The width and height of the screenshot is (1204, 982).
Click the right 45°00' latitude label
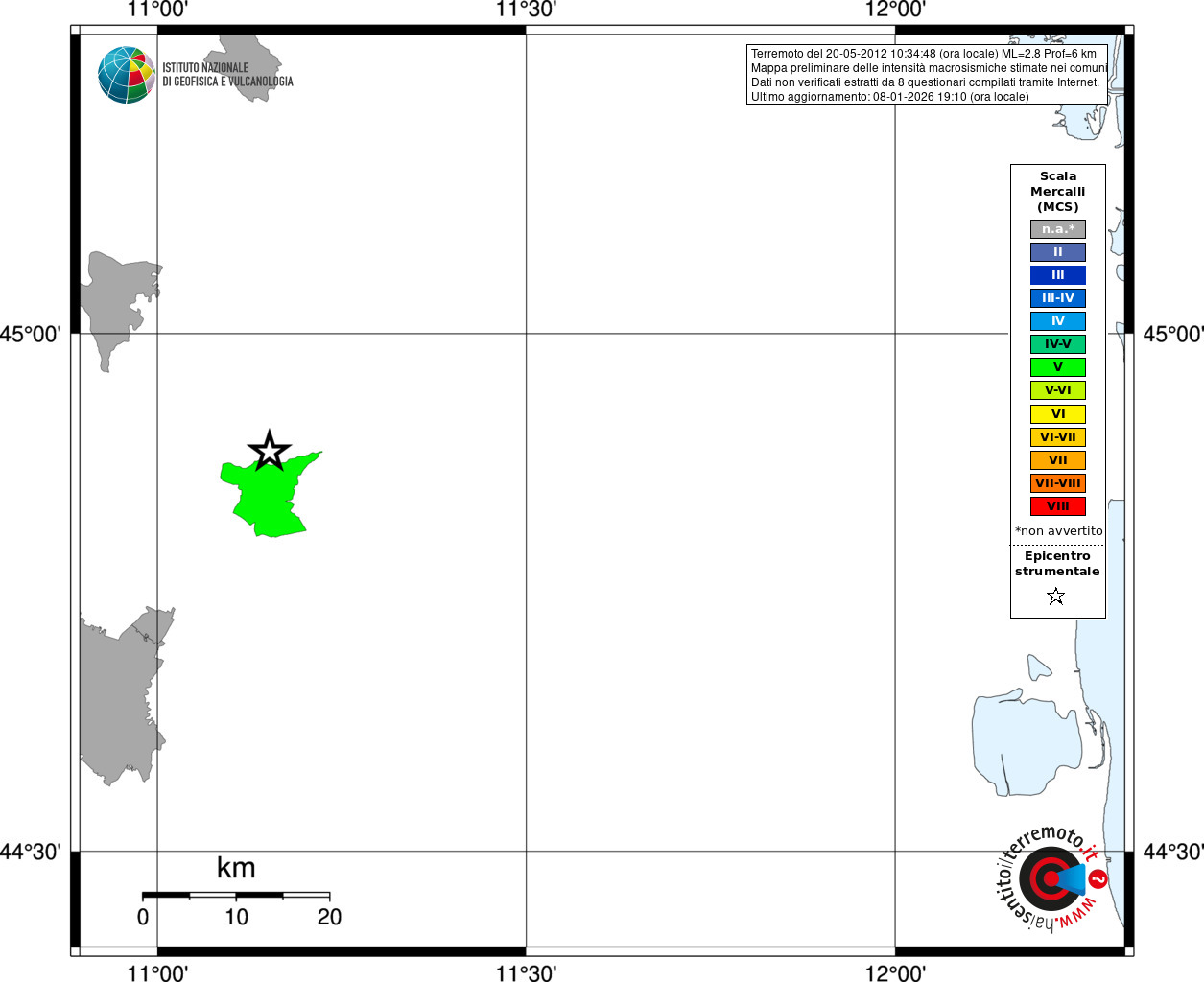[1173, 334]
